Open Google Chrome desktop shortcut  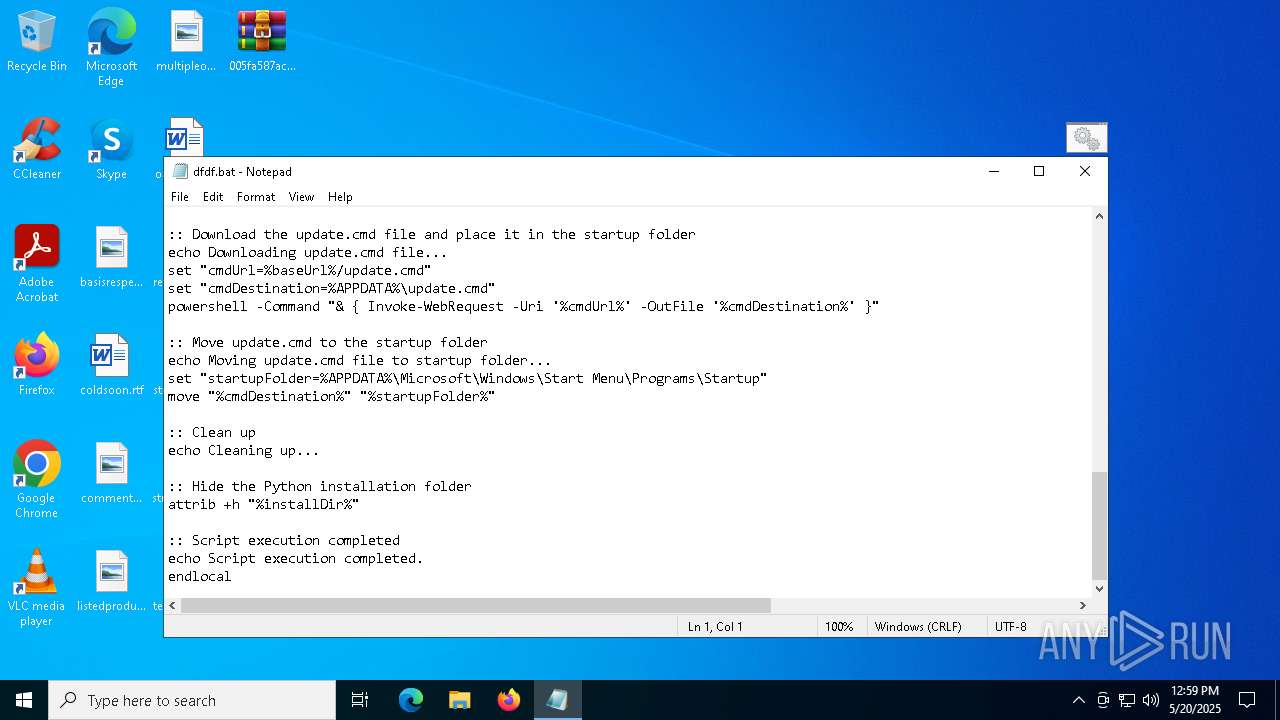(37, 480)
